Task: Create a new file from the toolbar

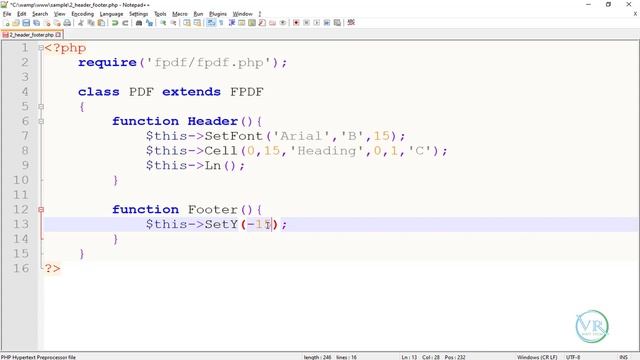Action: tap(7, 23)
